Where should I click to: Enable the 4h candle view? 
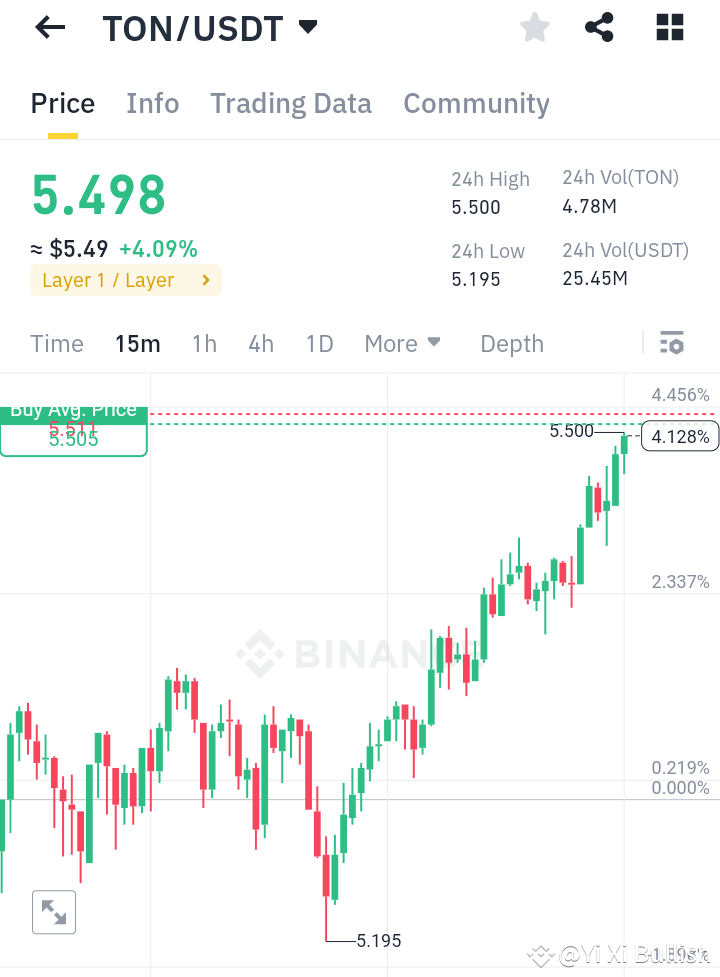point(260,343)
